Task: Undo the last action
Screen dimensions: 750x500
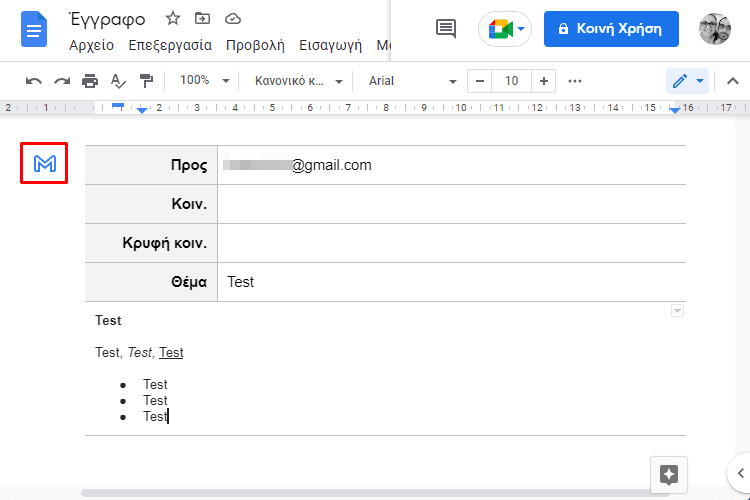Action: click(33, 81)
